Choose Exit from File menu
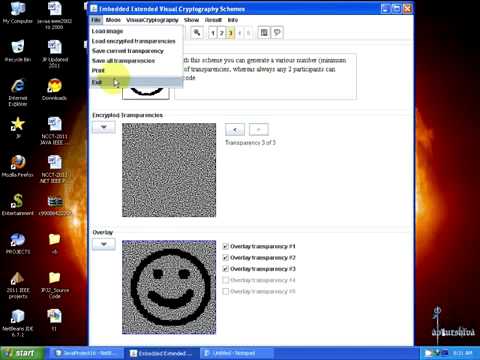 (x=137, y=82)
